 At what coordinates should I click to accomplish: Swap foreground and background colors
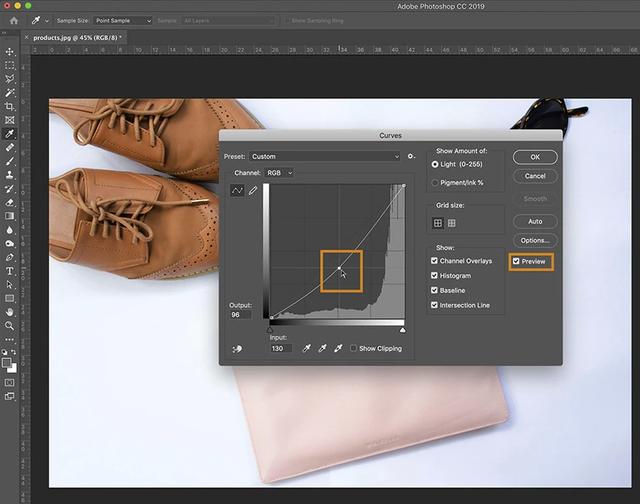pos(13,352)
